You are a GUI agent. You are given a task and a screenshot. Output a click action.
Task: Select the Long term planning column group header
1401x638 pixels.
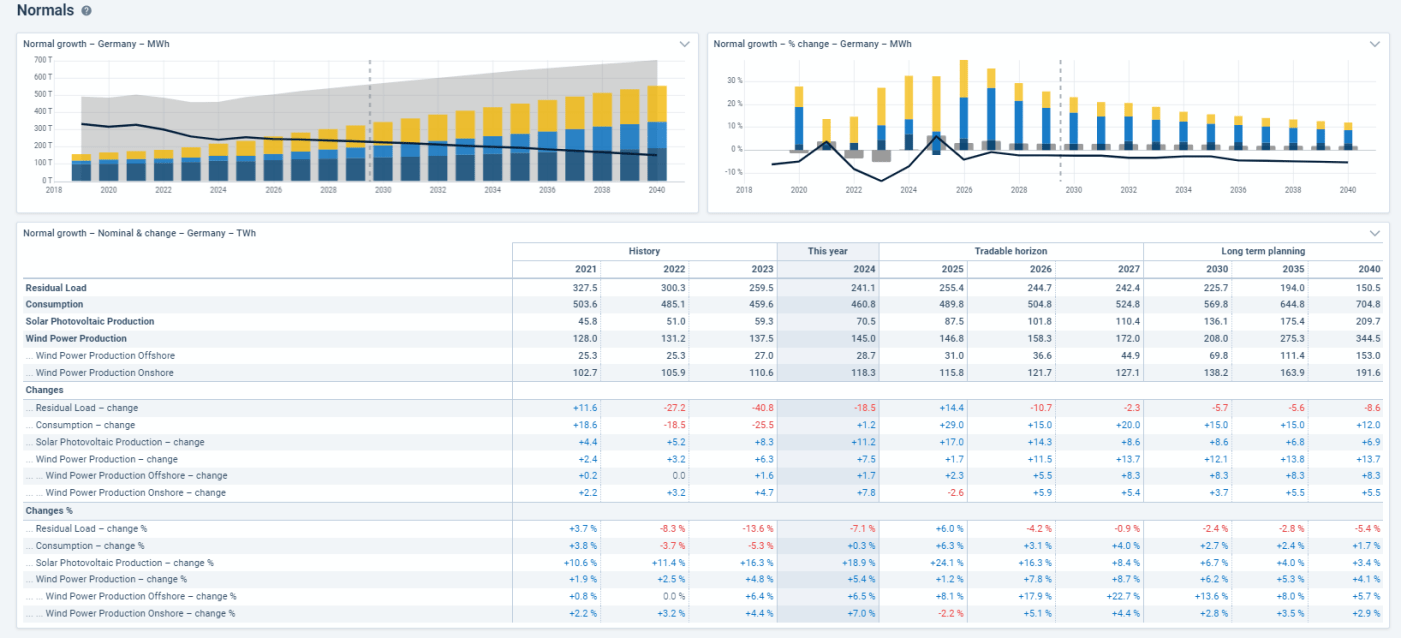[1263, 251]
